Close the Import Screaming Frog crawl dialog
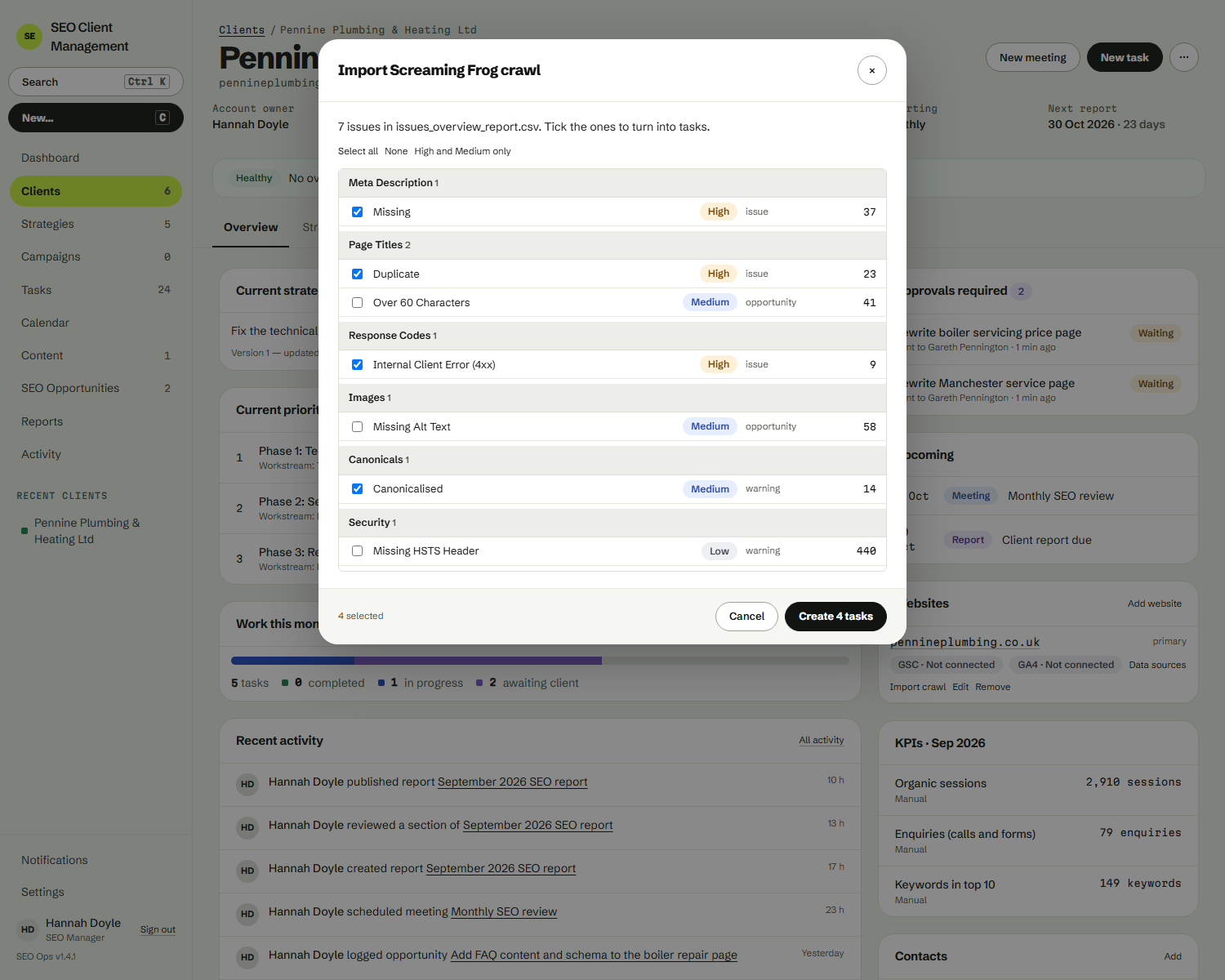Screen dimensions: 1225x980 point(872,70)
